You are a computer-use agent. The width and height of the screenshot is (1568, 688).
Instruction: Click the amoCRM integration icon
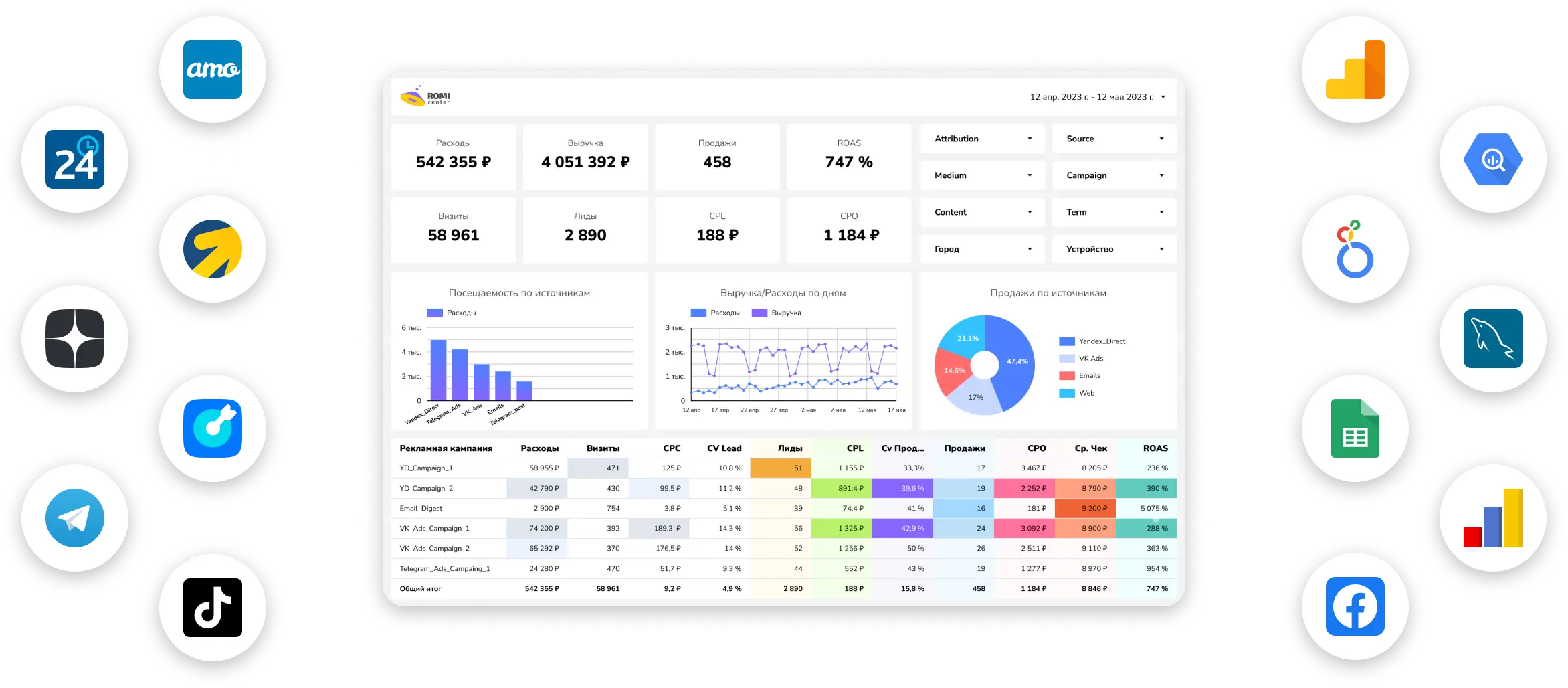pos(213,70)
